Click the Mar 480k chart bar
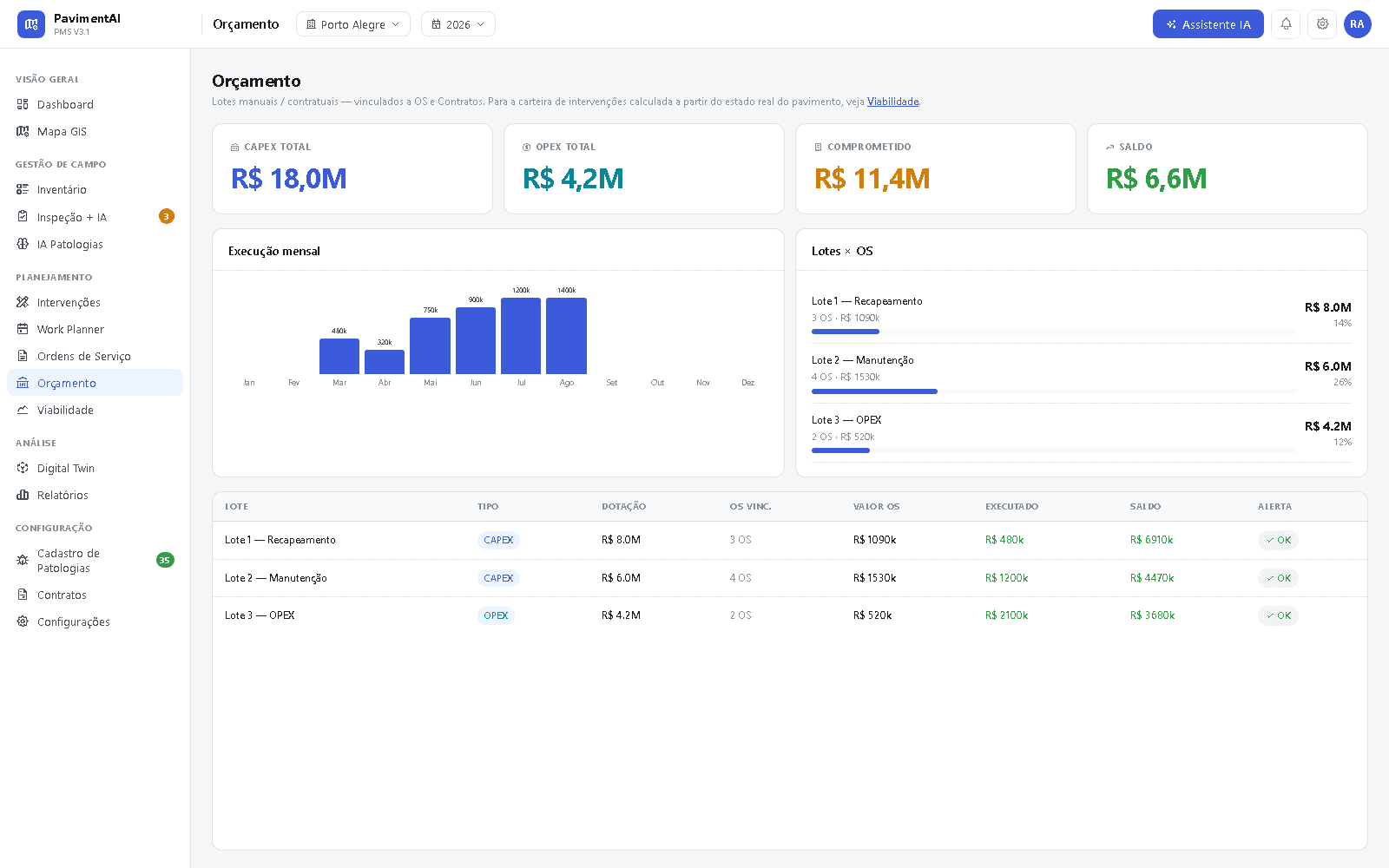The image size is (1389, 868). click(x=339, y=356)
